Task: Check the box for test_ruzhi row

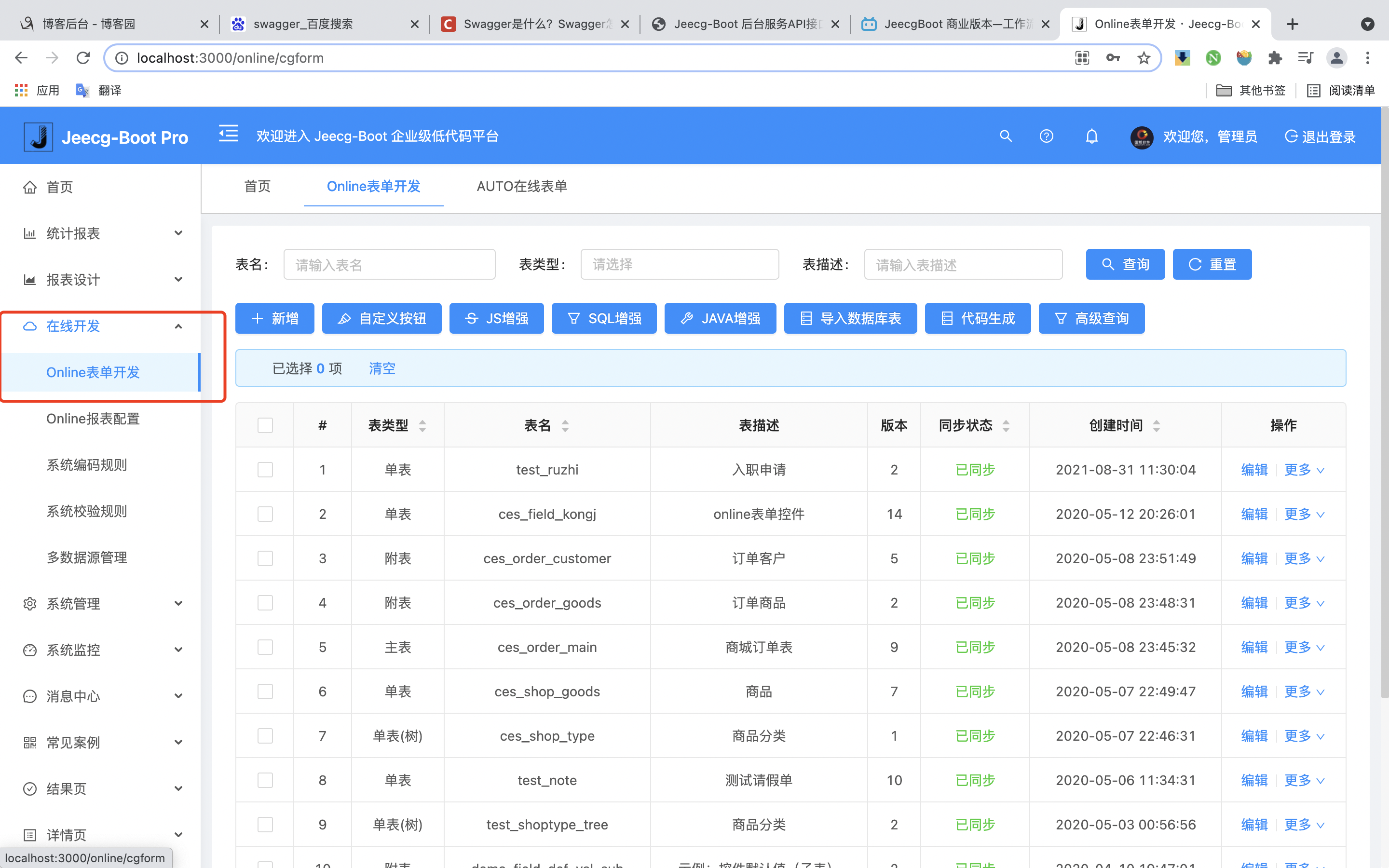Action: [265, 470]
